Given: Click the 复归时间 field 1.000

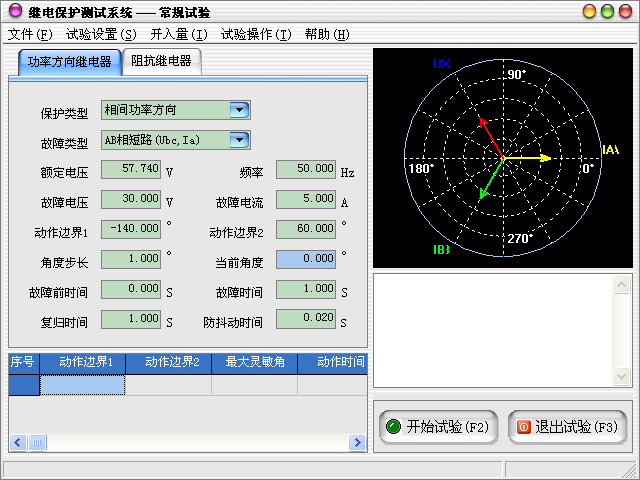Looking at the screenshot, I should pyautogui.click(x=131, y=319).
